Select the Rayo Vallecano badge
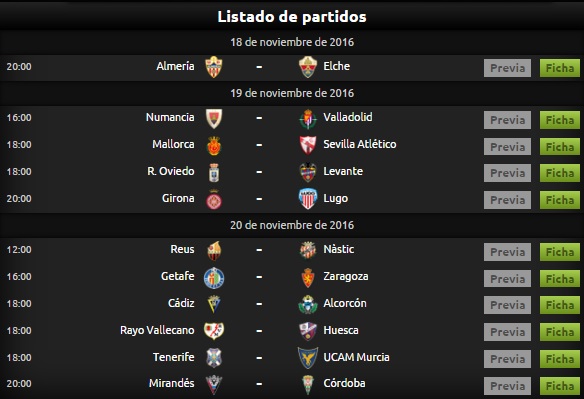This screenshot has height=399, width=584. [214, 331]
